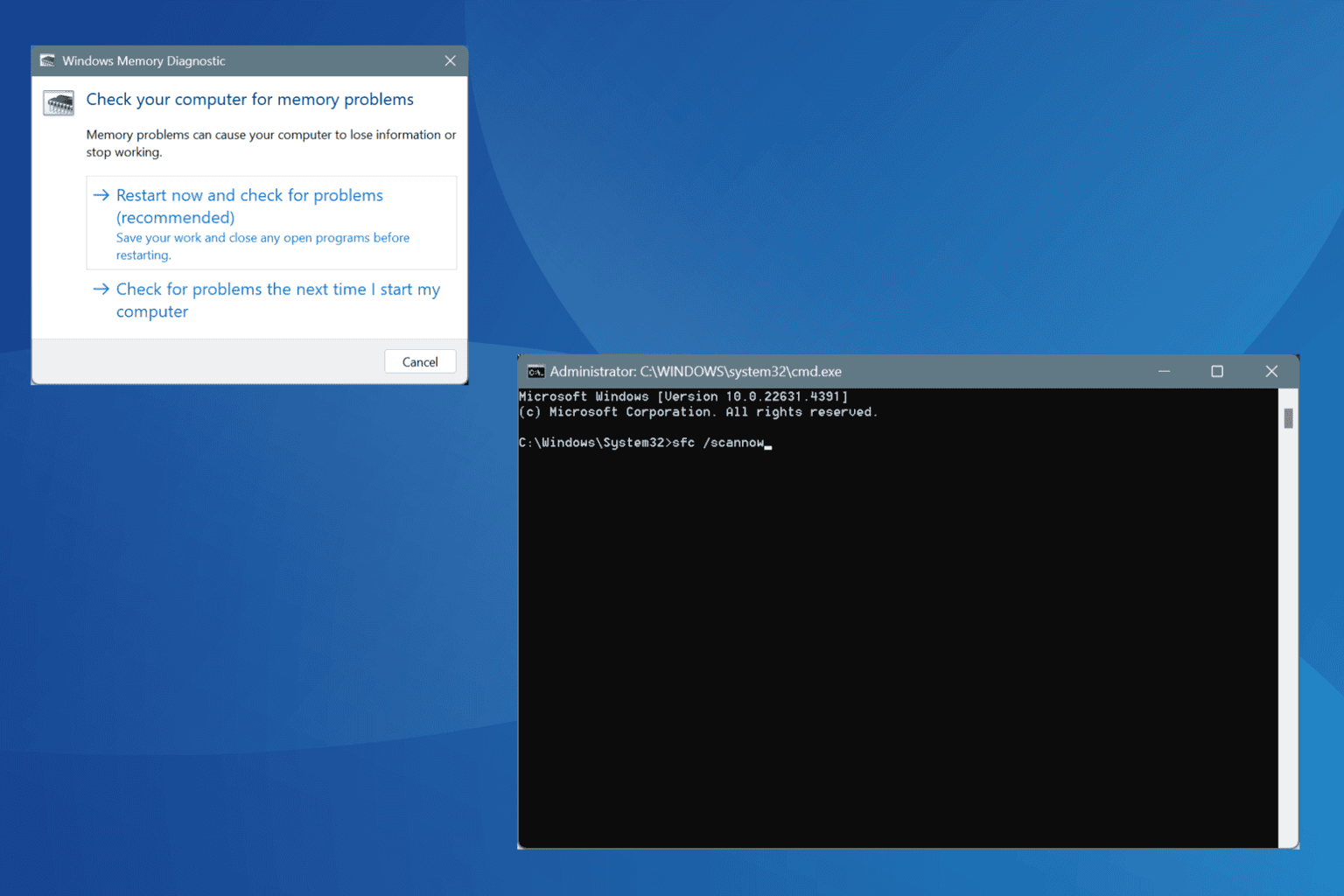Click the 'Microsoft Windows [Version 10.0.22631.4391]' line
This screenshot has width=1344, height=896.
point(683,396)
